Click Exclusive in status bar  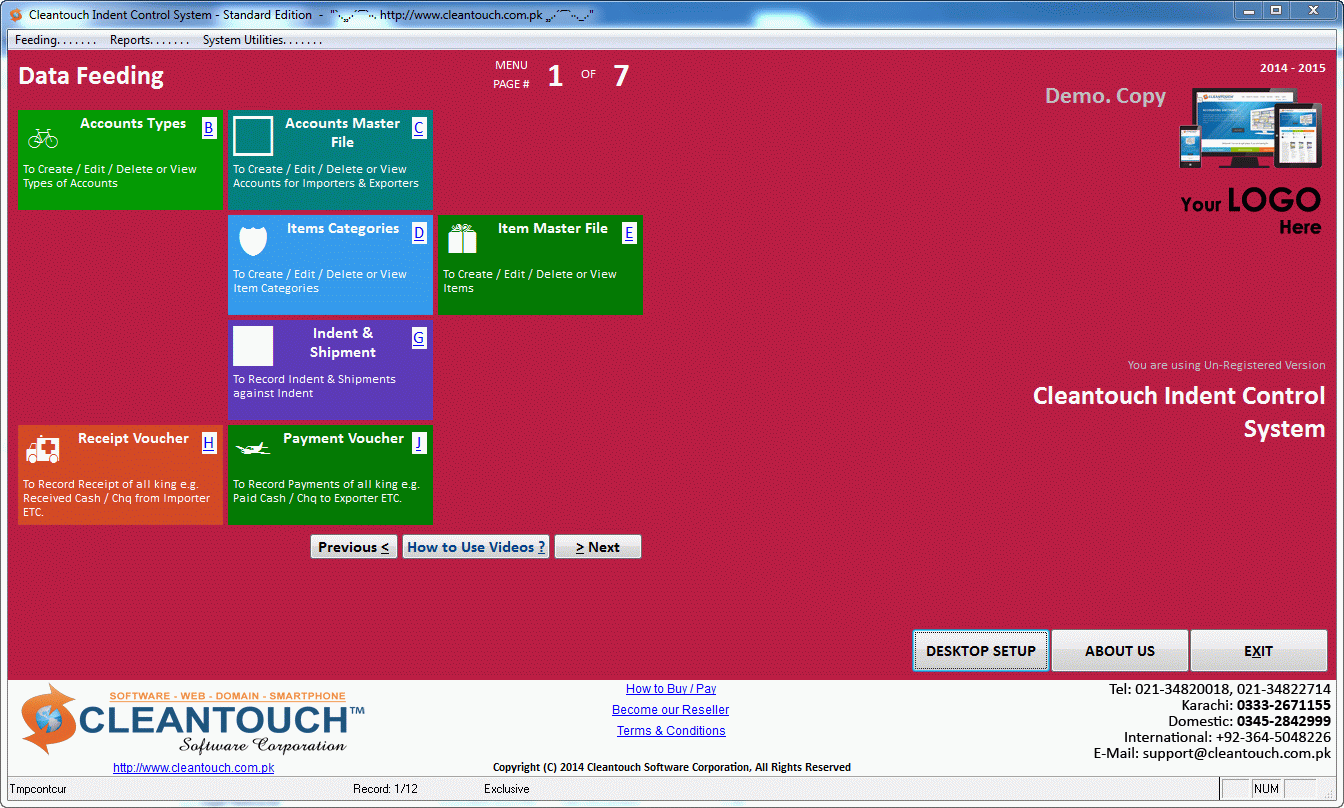click(x=507, y=789)
